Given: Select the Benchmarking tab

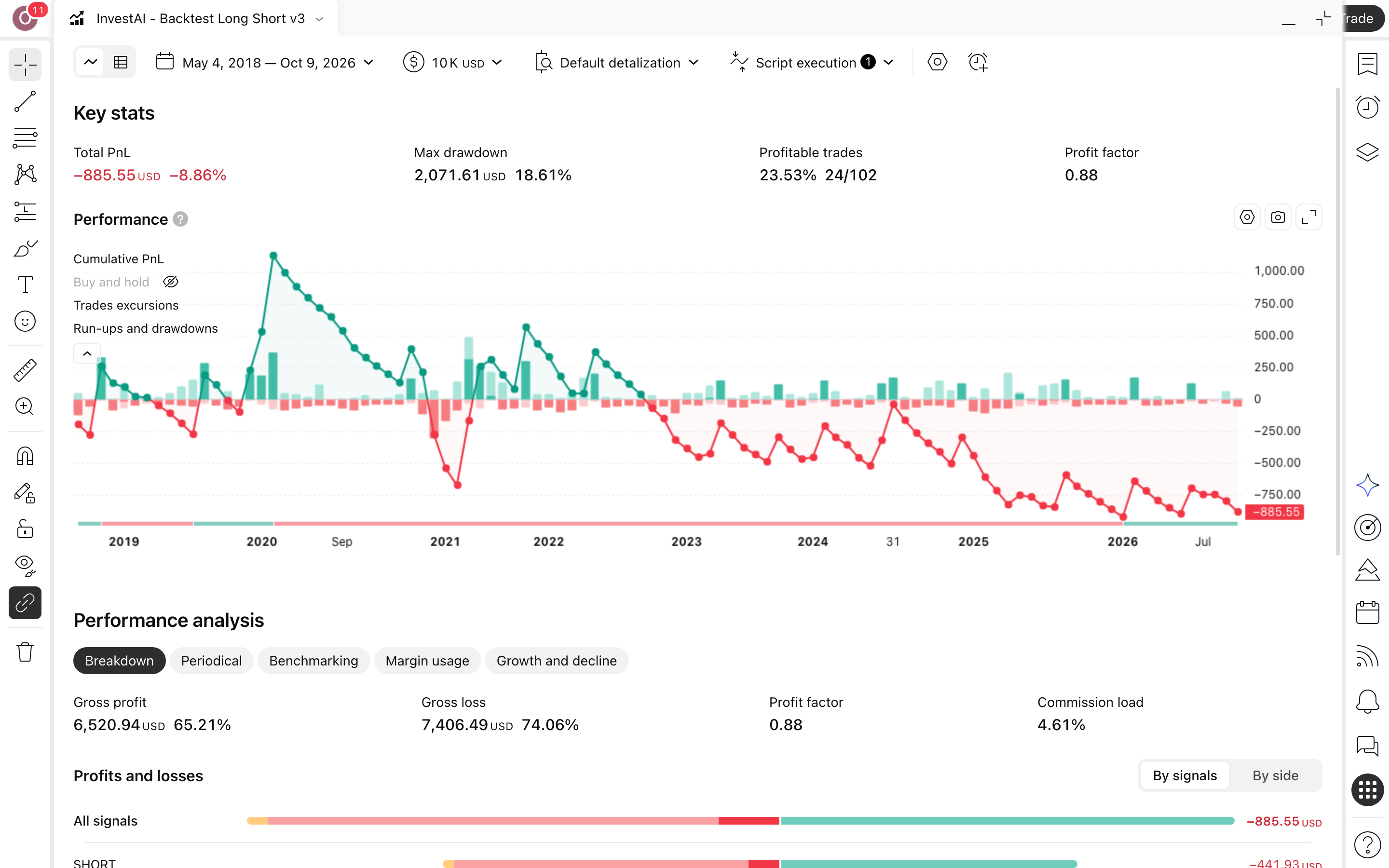Looking at the screenshot, I should point(313,661).
